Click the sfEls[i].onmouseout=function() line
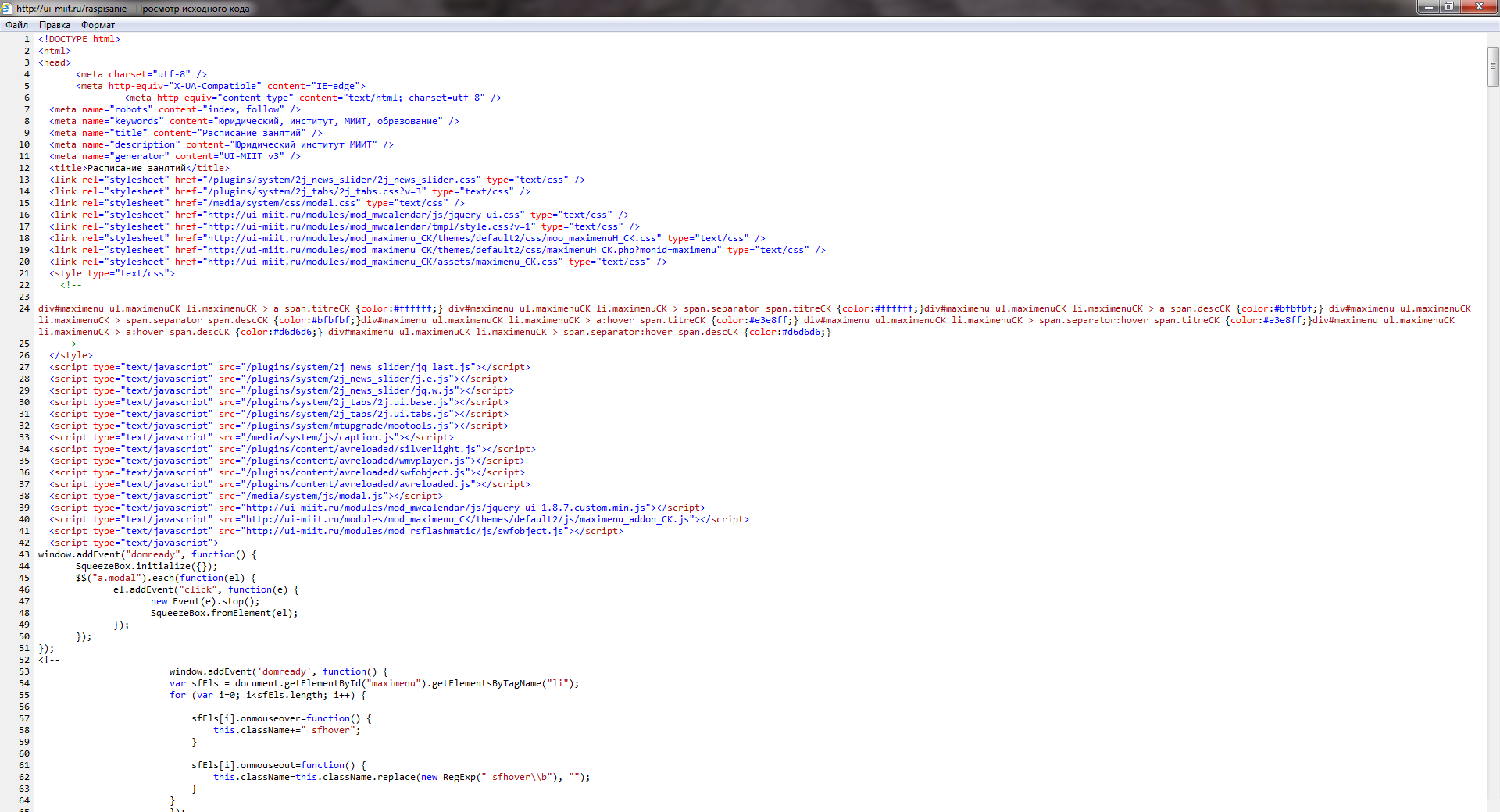Image resolution: width=1500 pixels, height=812 pixels. pos(279,765)
